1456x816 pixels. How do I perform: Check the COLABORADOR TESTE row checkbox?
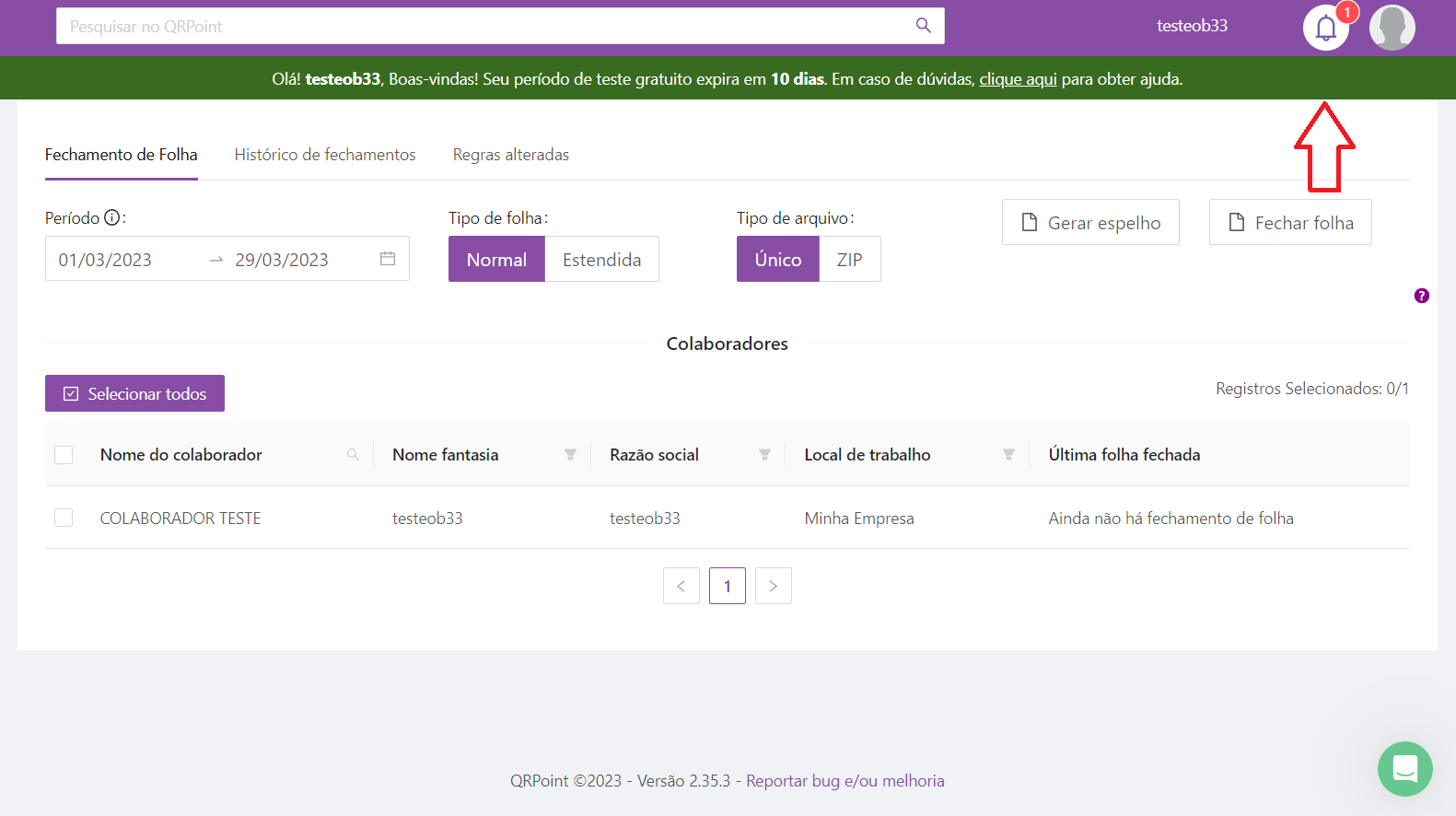tap(64, 518)
